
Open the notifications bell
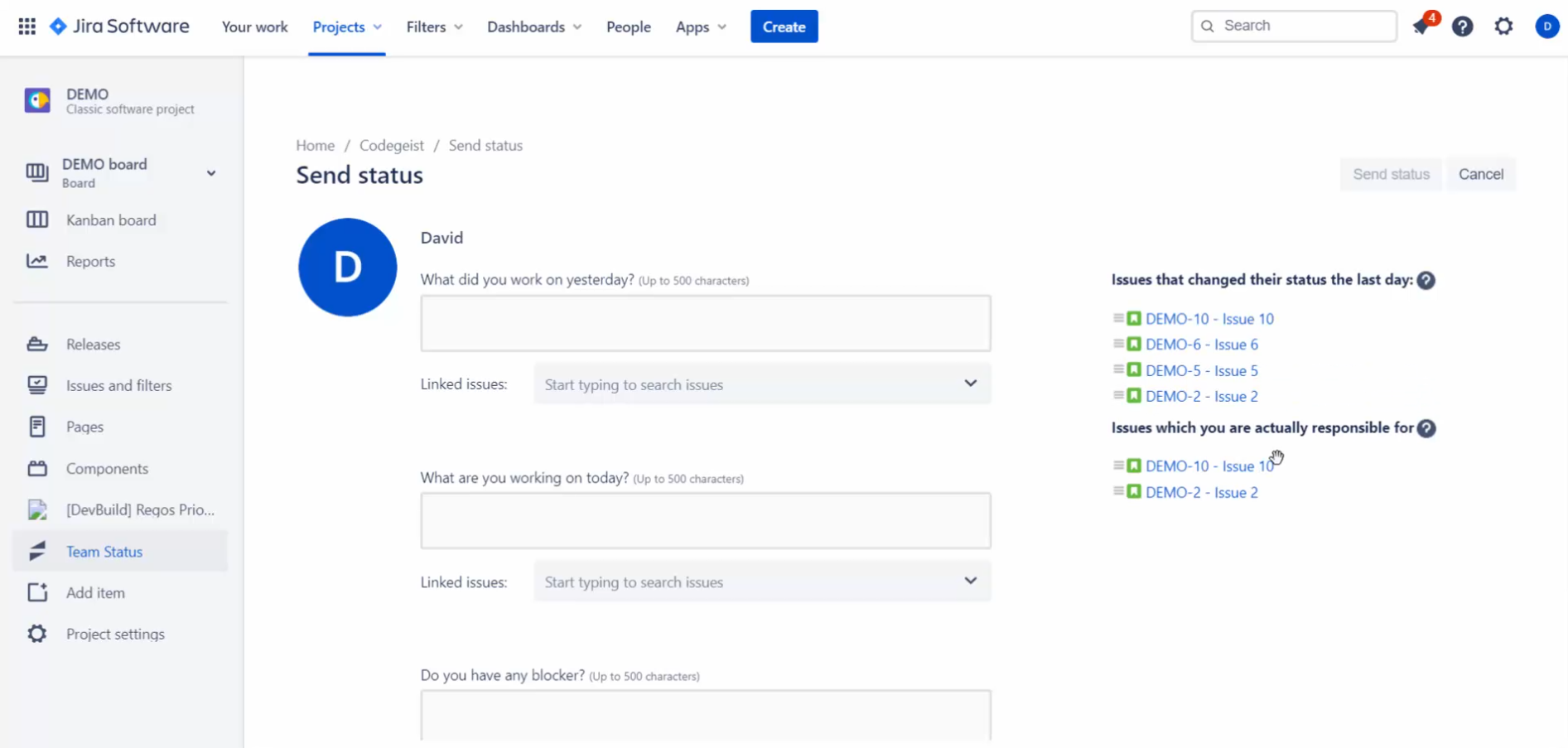pos(1421,27)
